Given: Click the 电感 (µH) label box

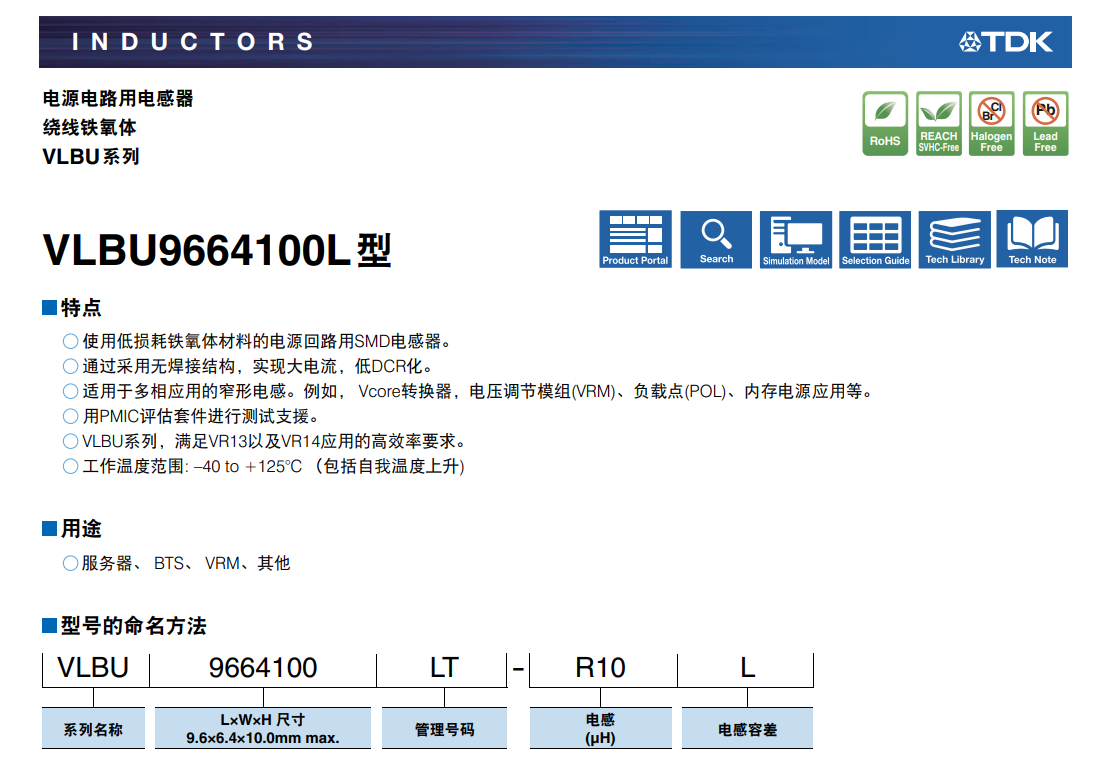Looking at the screenshot, I should click(x=601, y=729).
